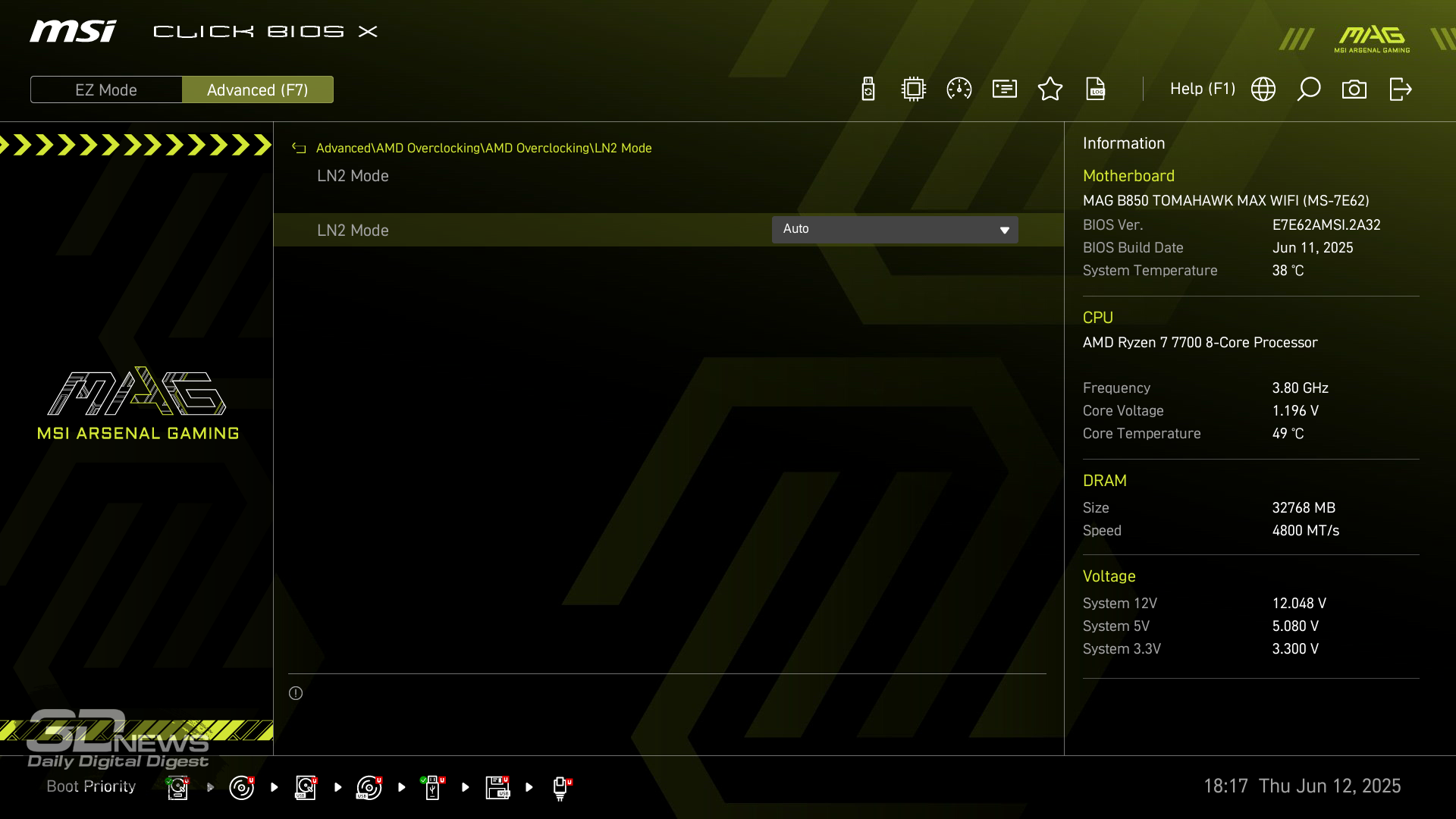Select the optical disc boot device icon
1456x819 pixels.
242,788
